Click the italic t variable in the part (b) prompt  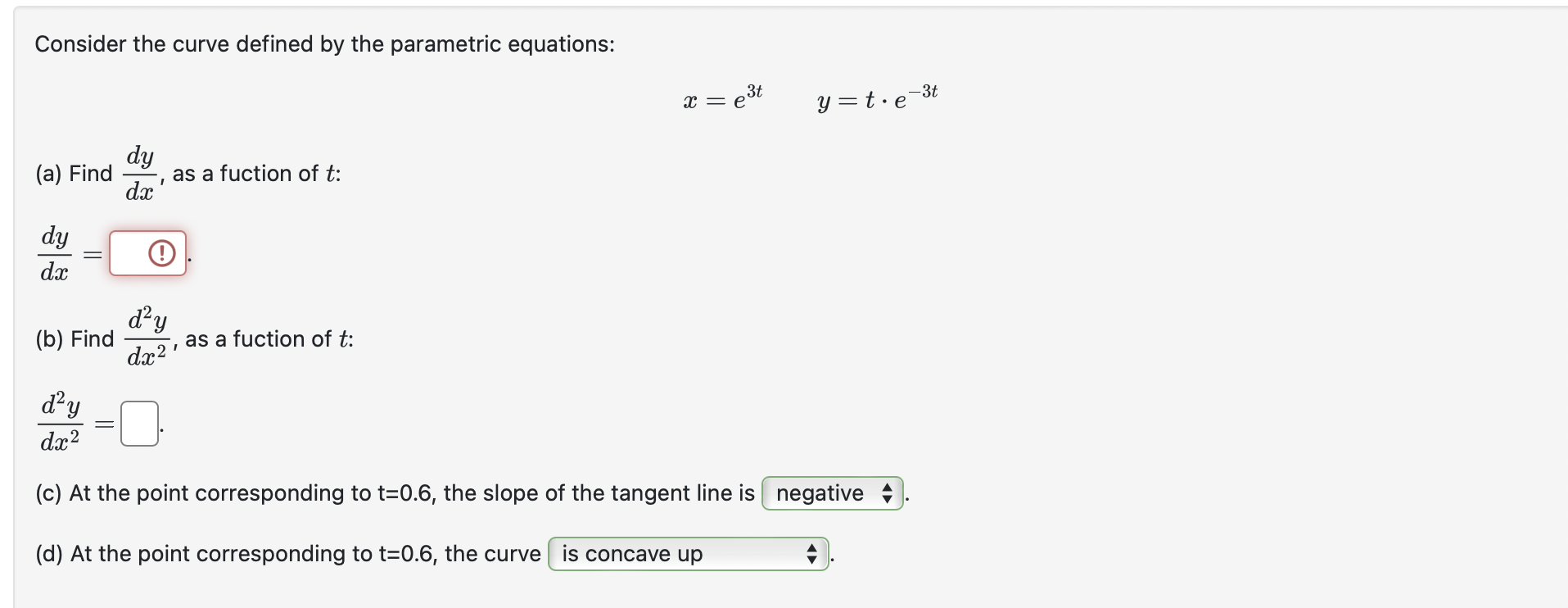tap(343, 339)
